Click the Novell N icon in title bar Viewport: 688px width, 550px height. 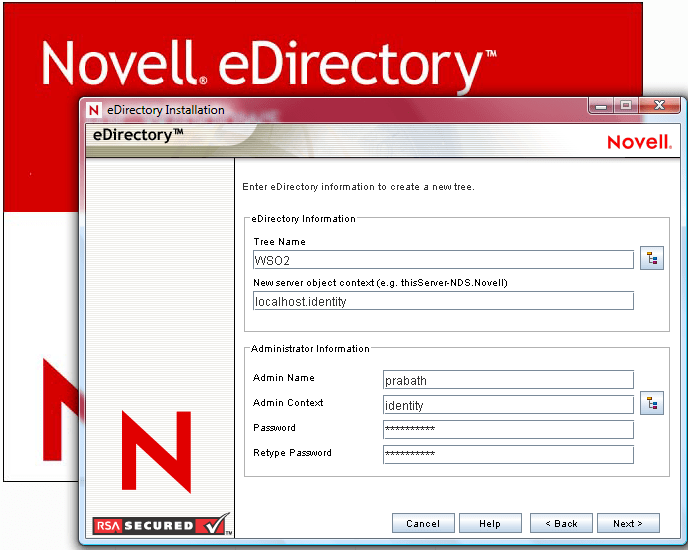pos(93,110)
